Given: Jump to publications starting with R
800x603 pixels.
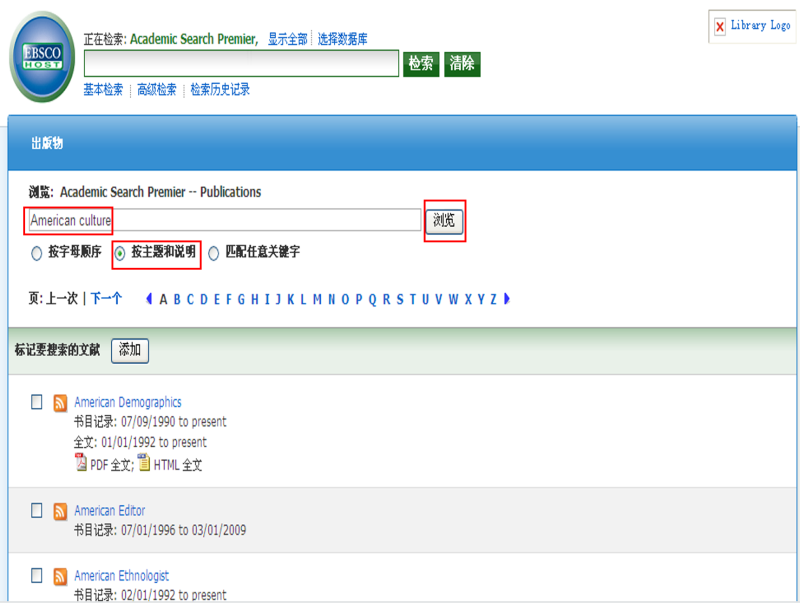Looking at the screenshot, I should (386, 299).
